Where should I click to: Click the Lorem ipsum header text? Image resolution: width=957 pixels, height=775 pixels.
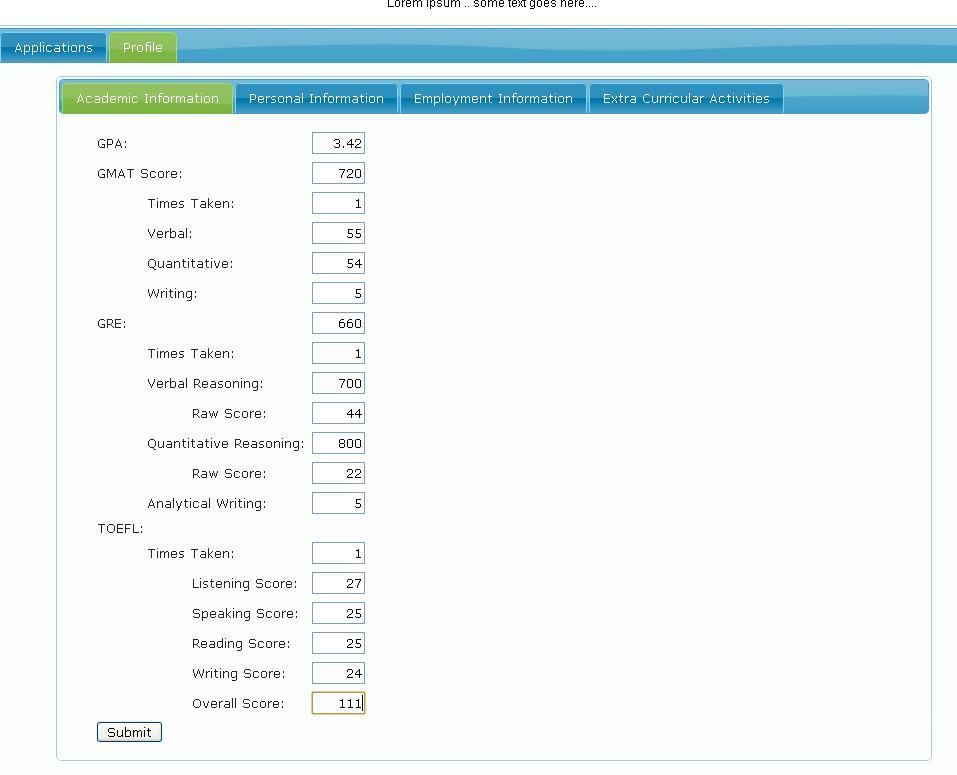[x=492, y=4]
